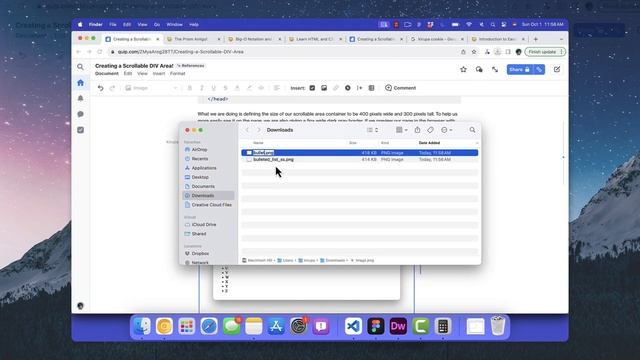Open Chrome tab search chevron
Viewport: 640px width, 360px height.
(x=561, y=39)
